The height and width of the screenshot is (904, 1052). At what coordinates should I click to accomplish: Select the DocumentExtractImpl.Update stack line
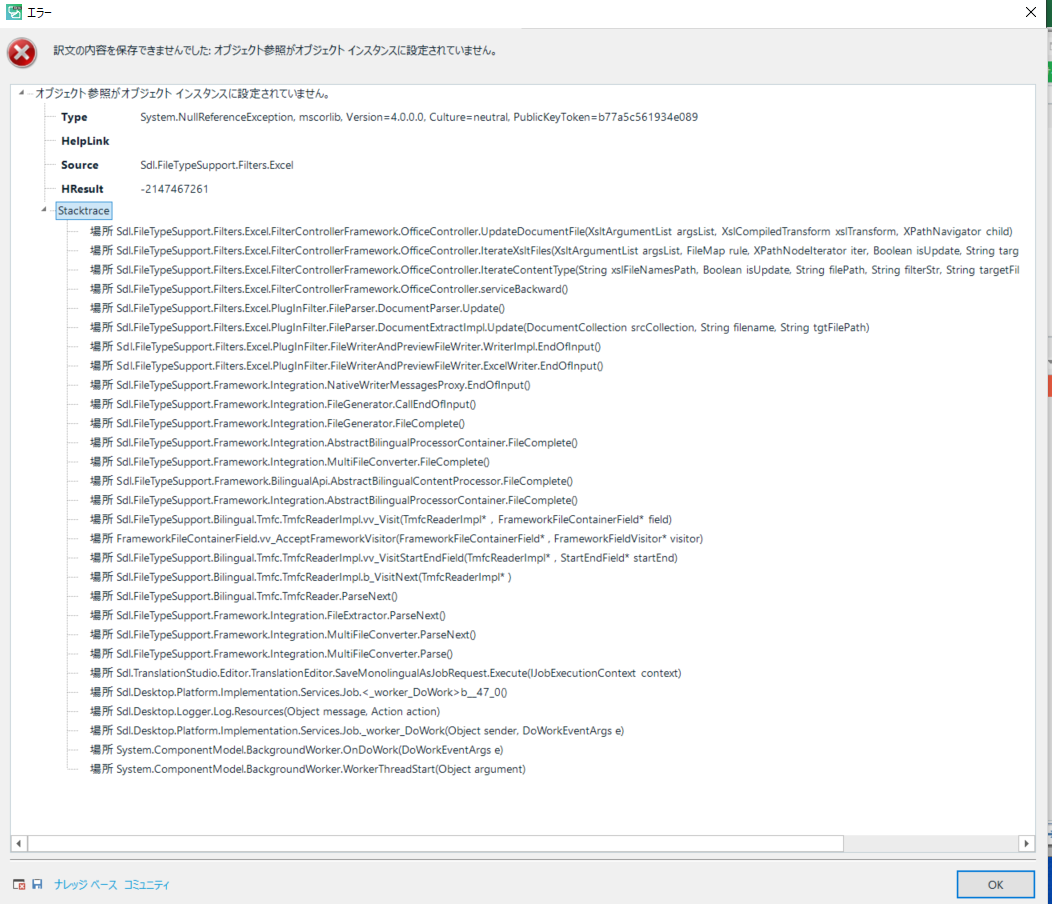click(x=480, y=328)
